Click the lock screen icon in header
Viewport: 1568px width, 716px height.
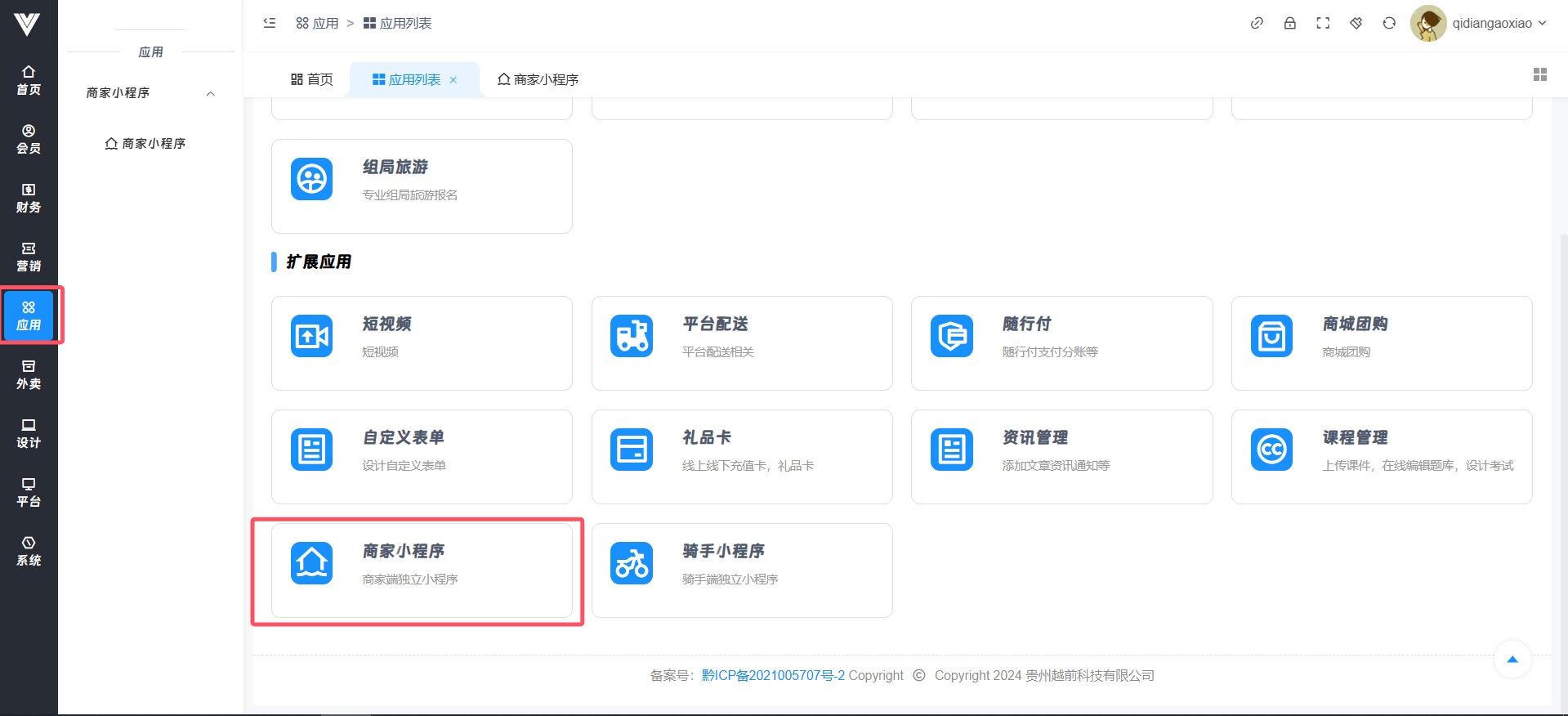click(1289, 23)
